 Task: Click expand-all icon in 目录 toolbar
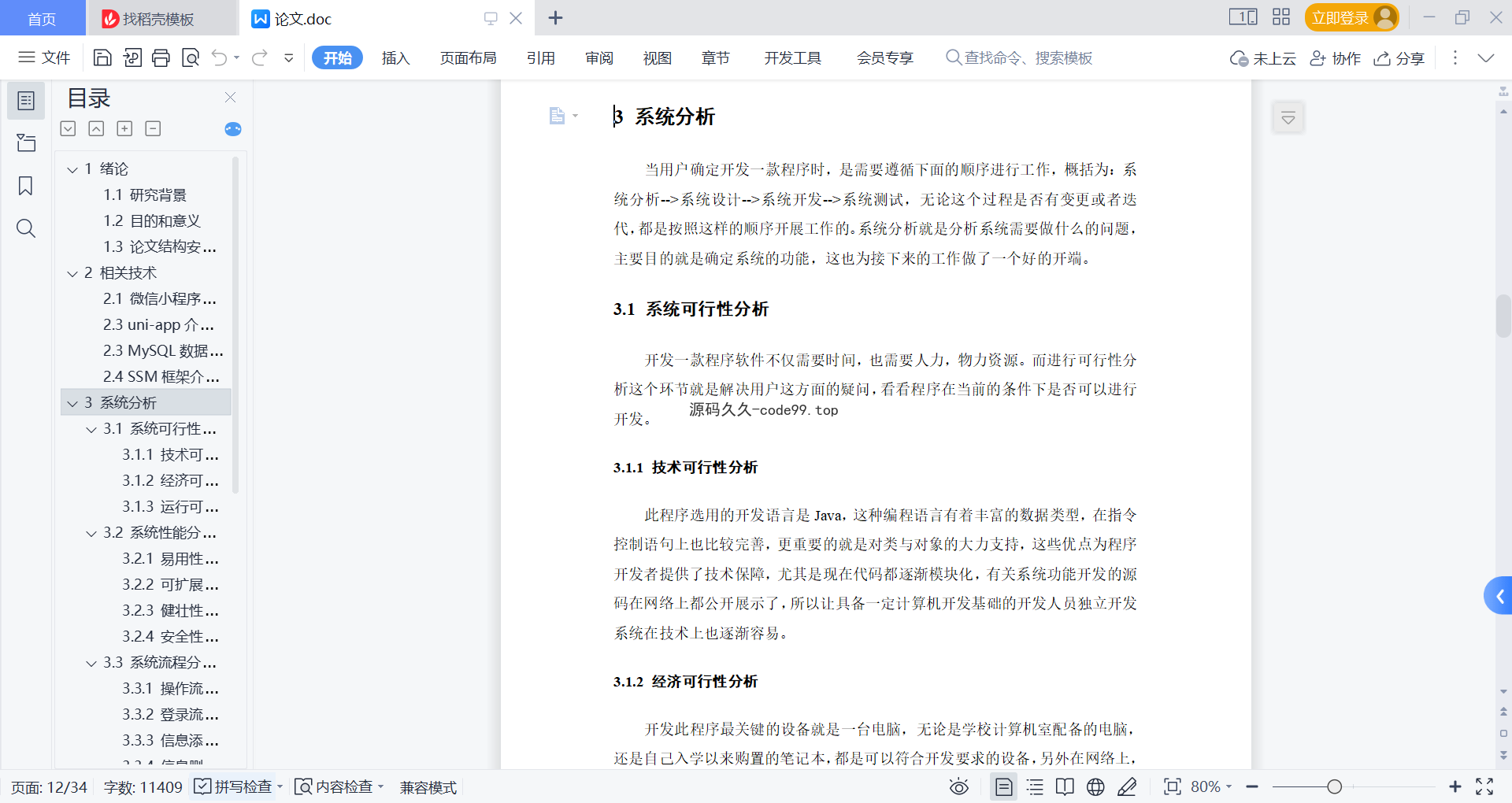tap(69, 128)
